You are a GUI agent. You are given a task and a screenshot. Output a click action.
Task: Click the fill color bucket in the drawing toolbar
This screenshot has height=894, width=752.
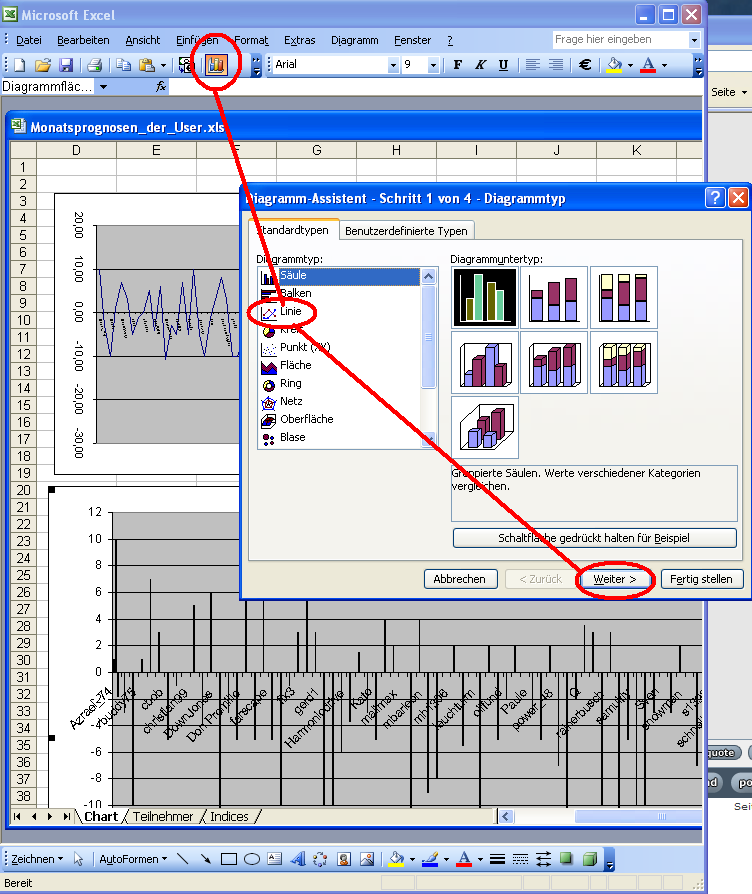click(x=397, y=859)
